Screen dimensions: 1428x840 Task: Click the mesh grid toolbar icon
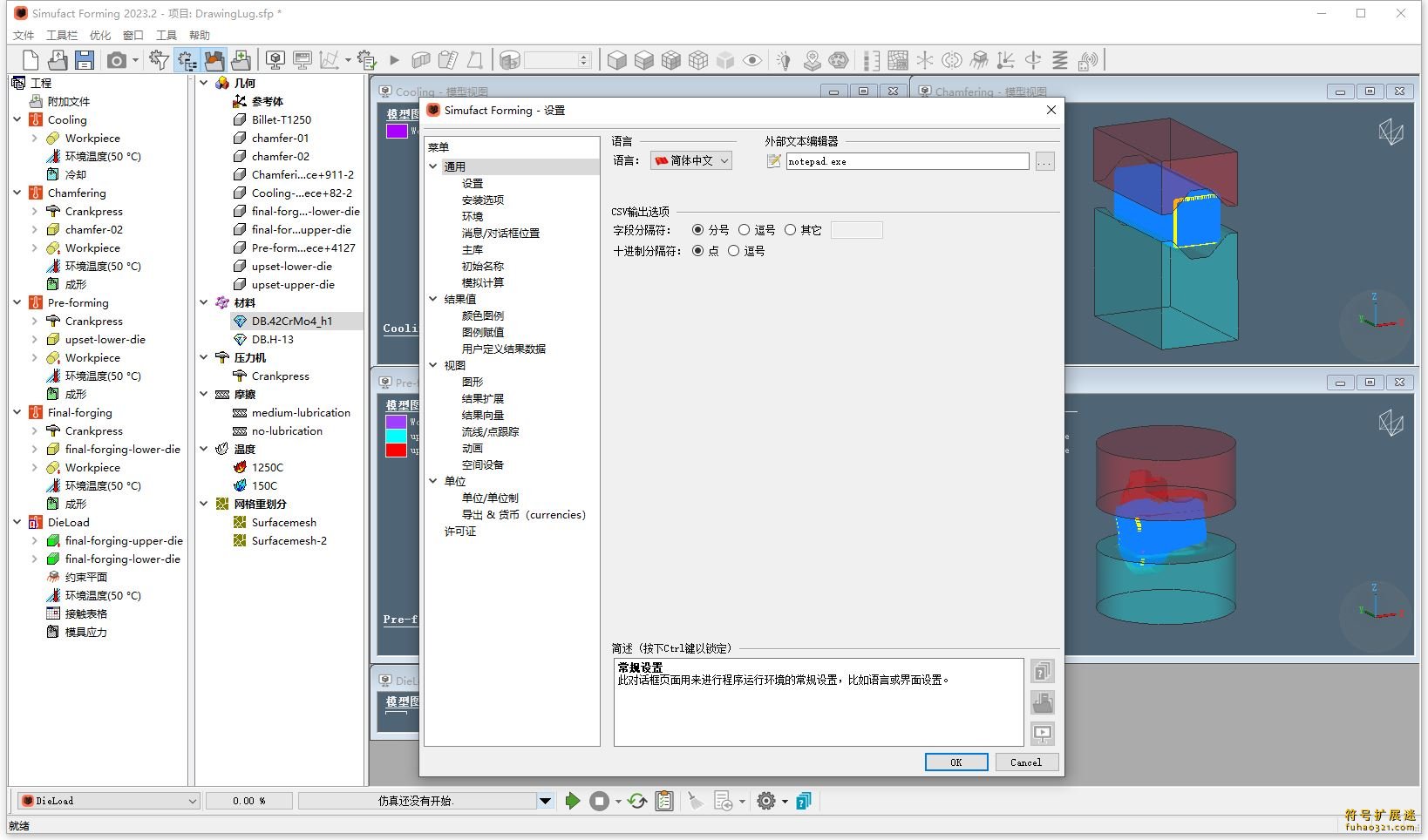click(x=898, y=60)
